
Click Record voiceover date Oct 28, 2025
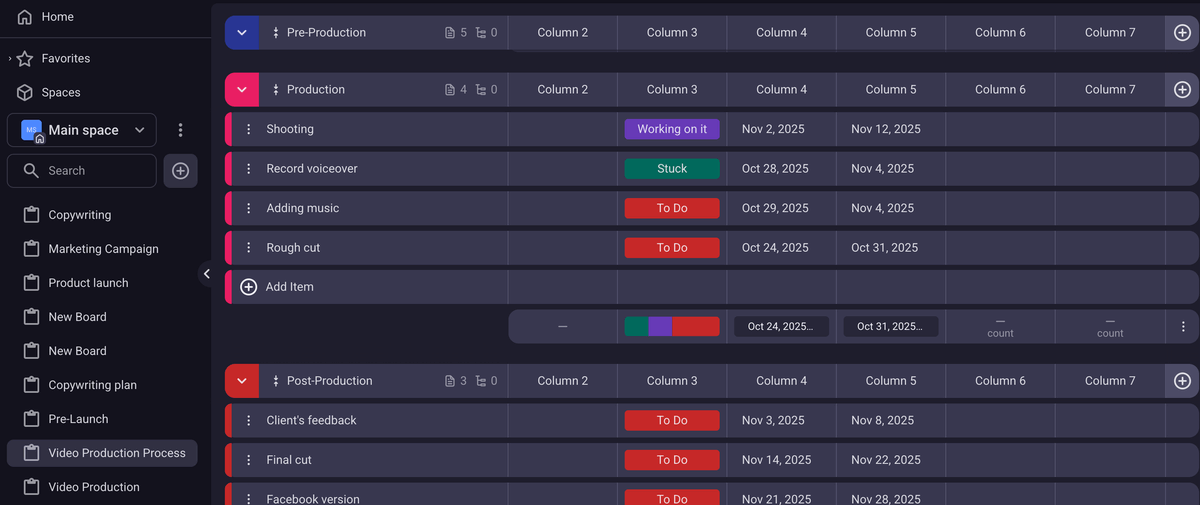pyautogui.click(x=776, y=169)
